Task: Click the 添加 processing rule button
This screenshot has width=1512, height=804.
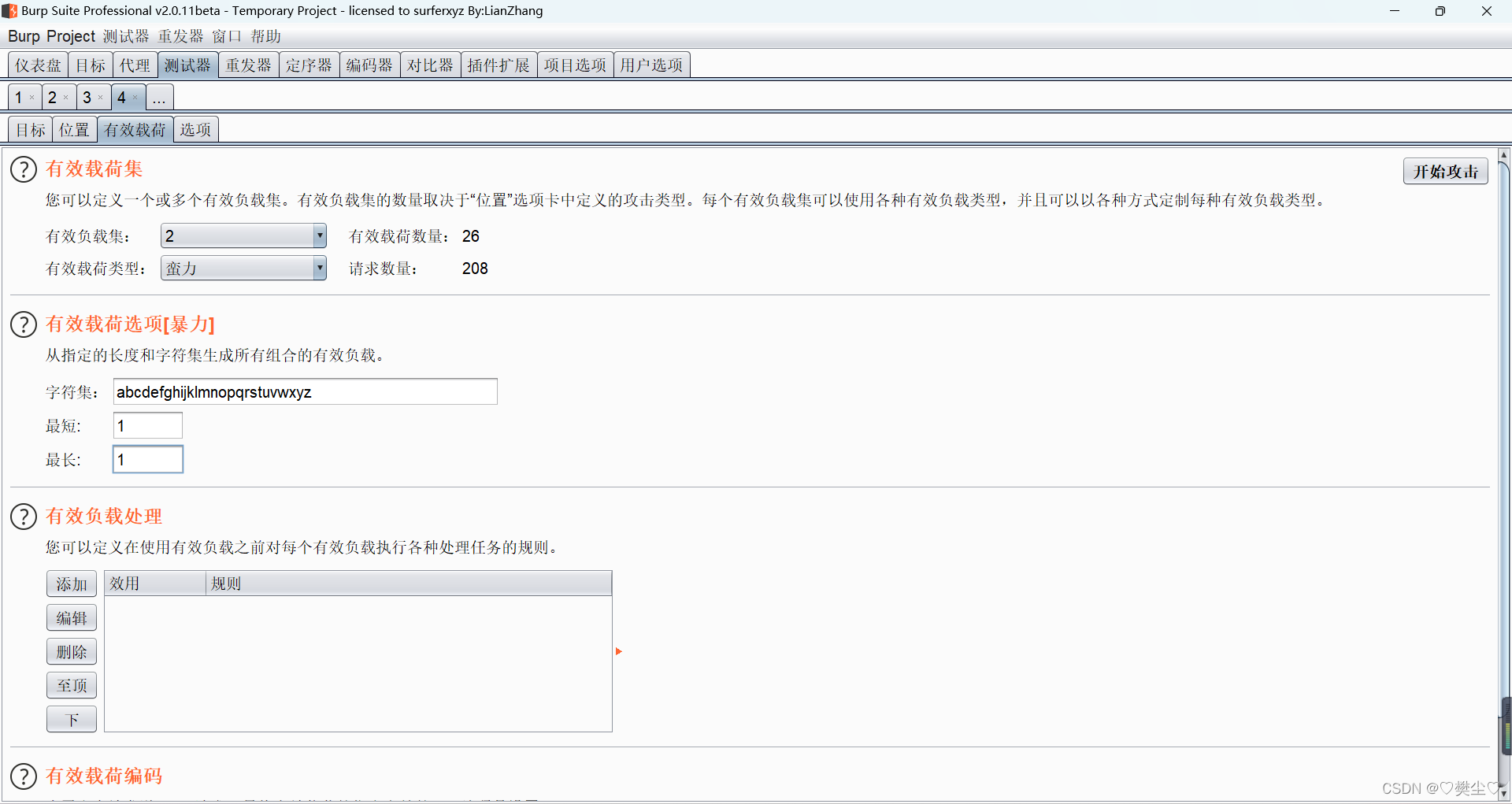Action: click(72, 584)
